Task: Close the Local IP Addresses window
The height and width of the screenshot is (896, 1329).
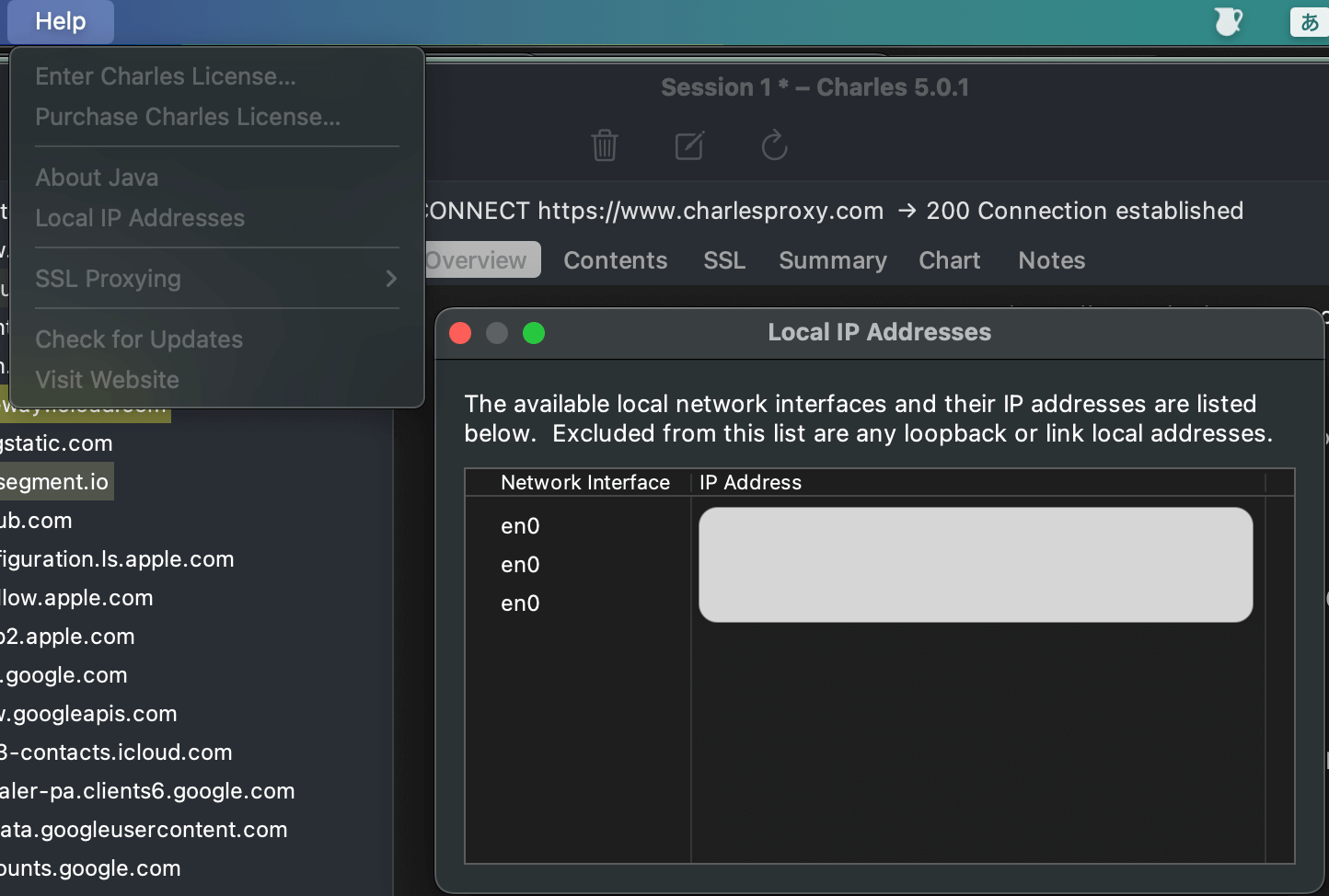Action: (x=460, y=333)
